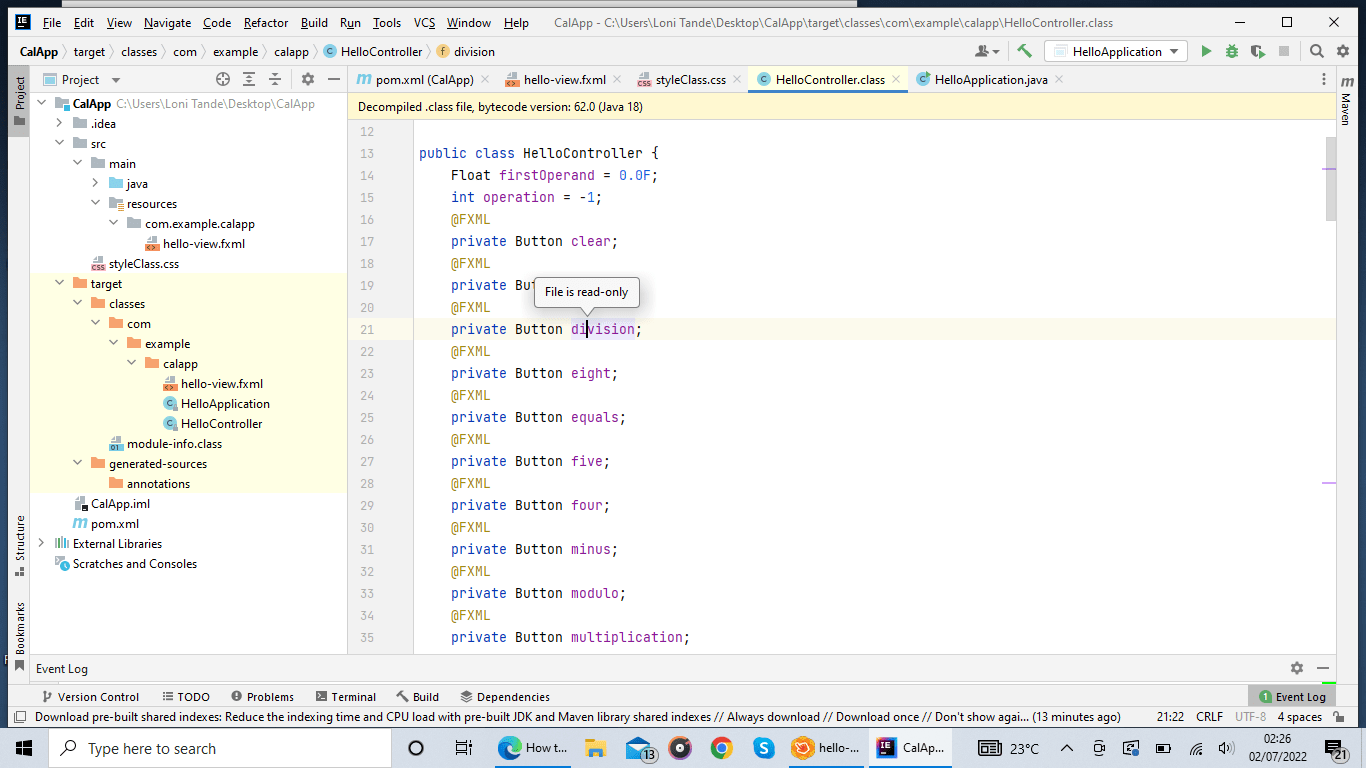The image size is (1366, 768).
Task: Click the editor's vertical scrollbar
Action: coord(1330,180)
